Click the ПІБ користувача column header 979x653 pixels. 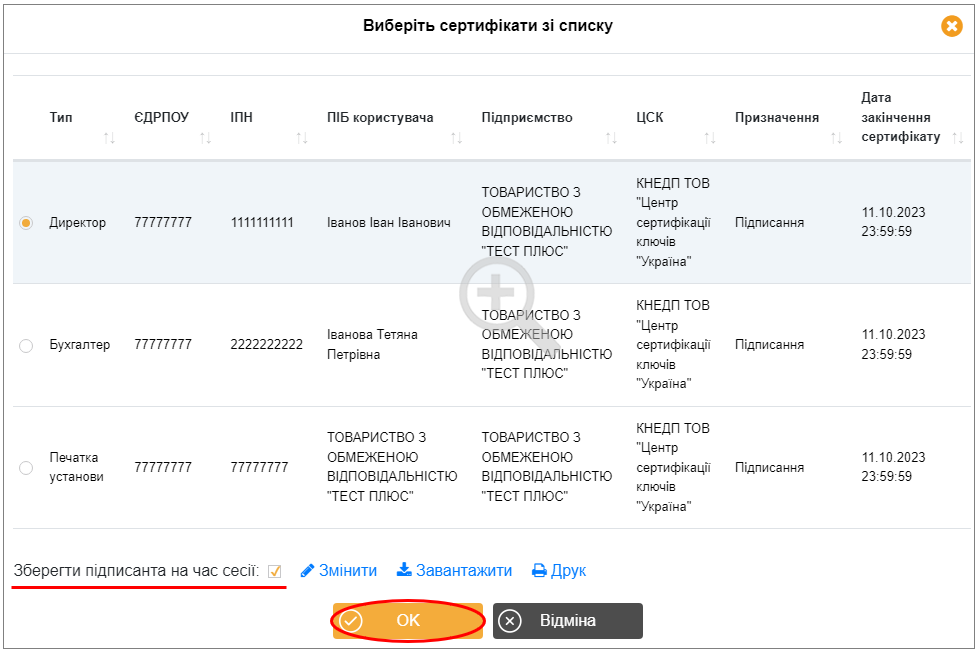click(380, 117)
